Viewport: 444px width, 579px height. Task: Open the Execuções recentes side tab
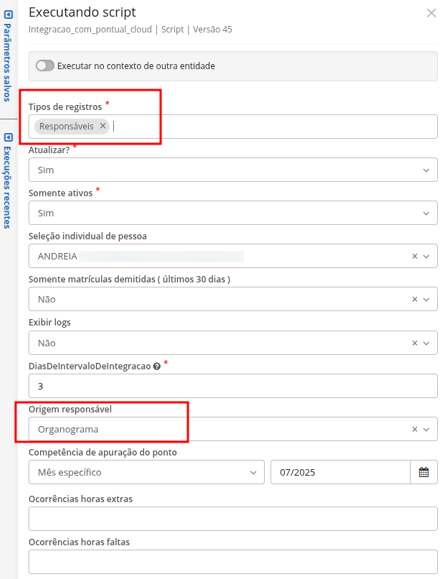point(7,181)
